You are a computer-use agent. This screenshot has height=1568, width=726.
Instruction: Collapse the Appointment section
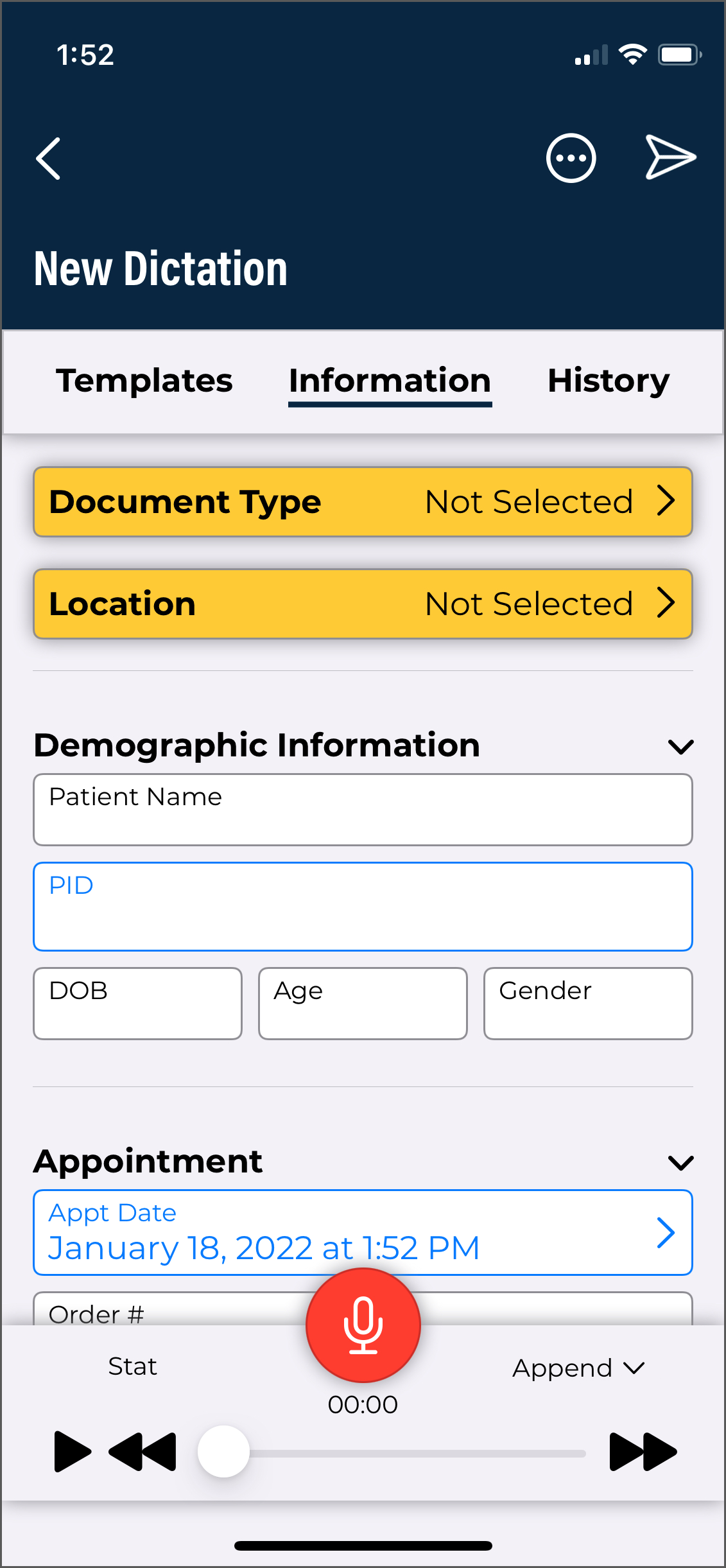click(x=680, y=1163)
